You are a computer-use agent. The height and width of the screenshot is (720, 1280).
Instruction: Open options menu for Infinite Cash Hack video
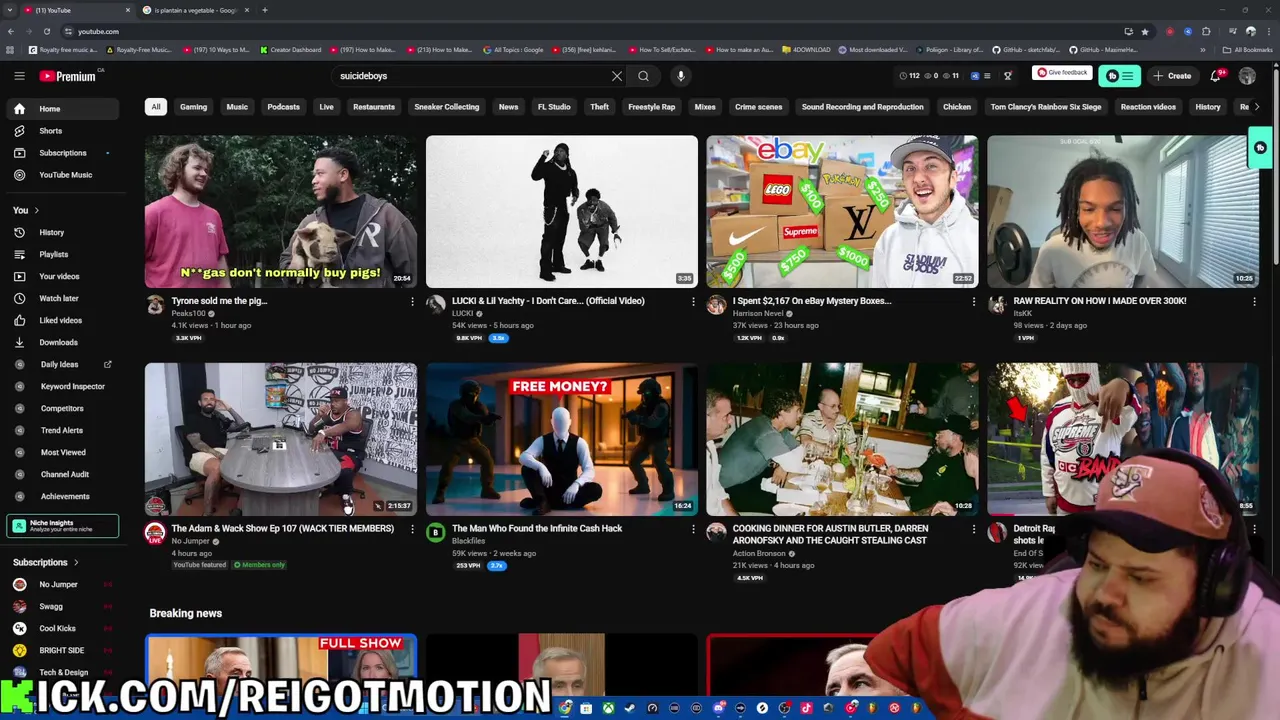[x=693, y=529]
